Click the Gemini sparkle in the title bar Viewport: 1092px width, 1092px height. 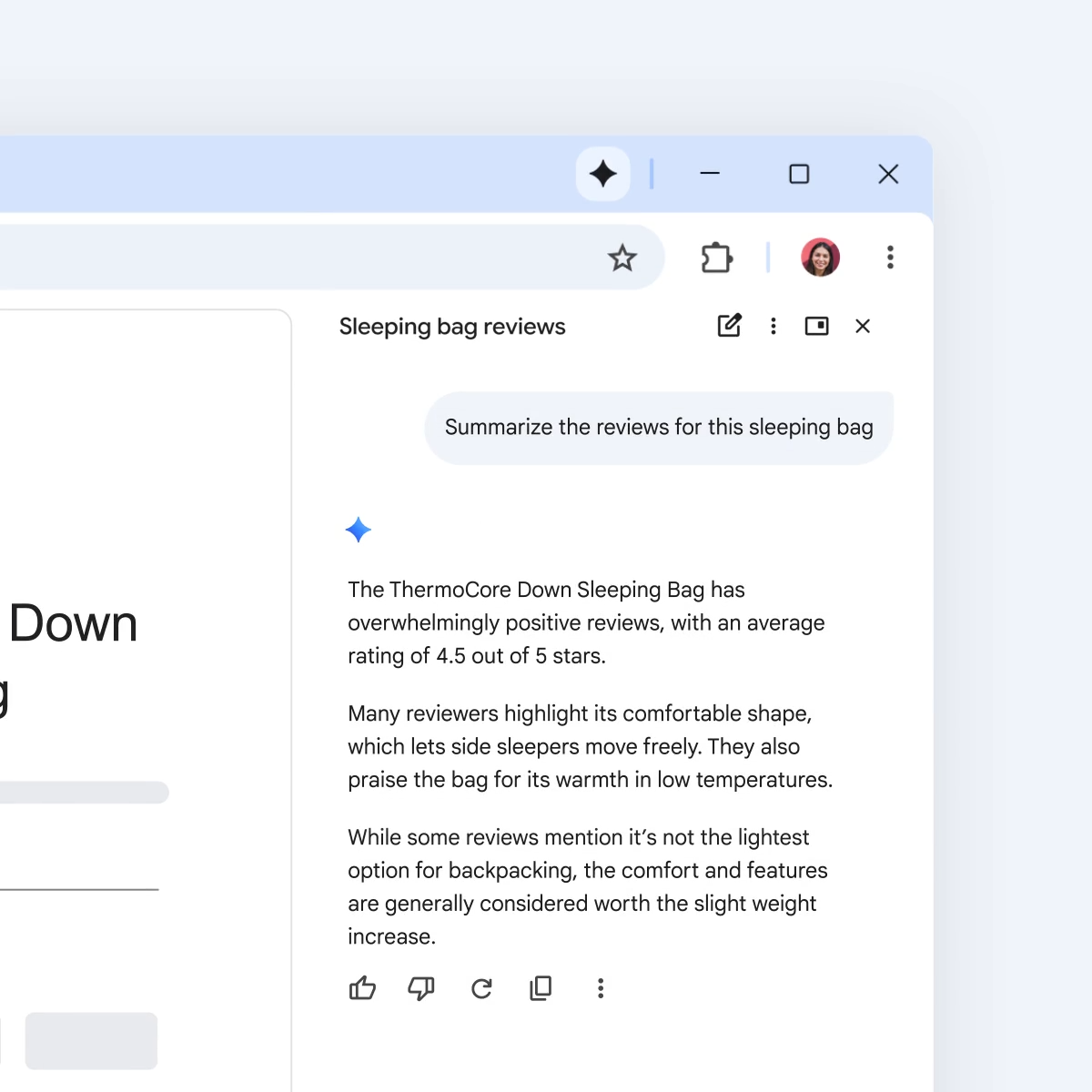[602, 174]
